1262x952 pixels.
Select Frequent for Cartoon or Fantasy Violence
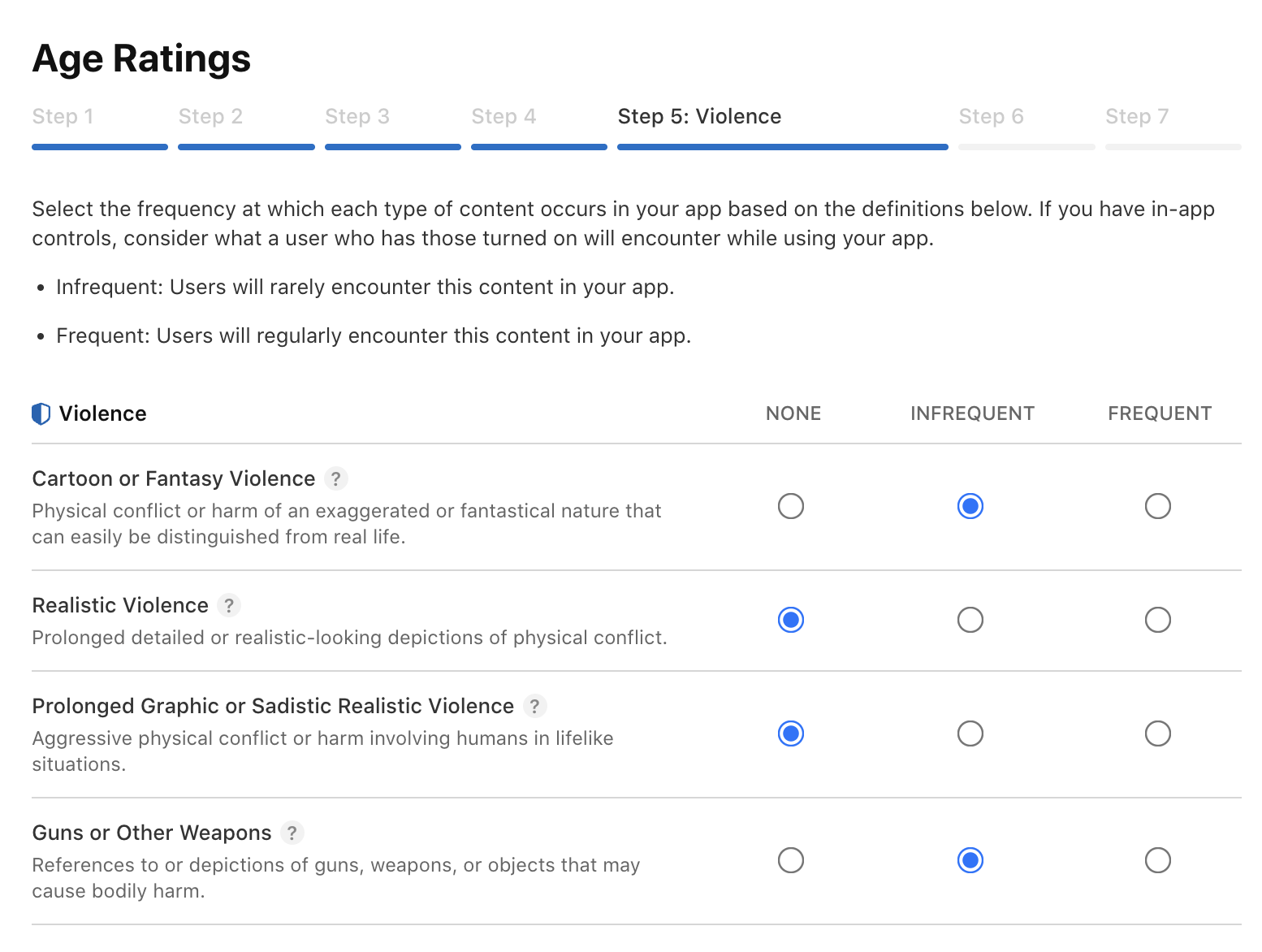[x=1158, y=506]
